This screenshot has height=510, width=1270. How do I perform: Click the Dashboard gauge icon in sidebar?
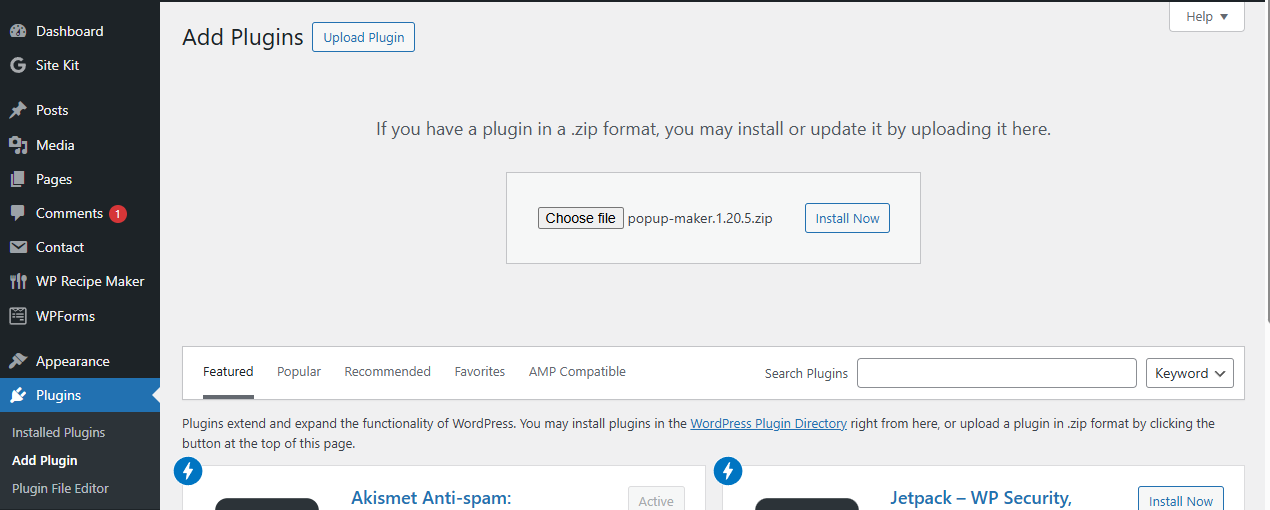pyautogui.click(x=18, y=31)
